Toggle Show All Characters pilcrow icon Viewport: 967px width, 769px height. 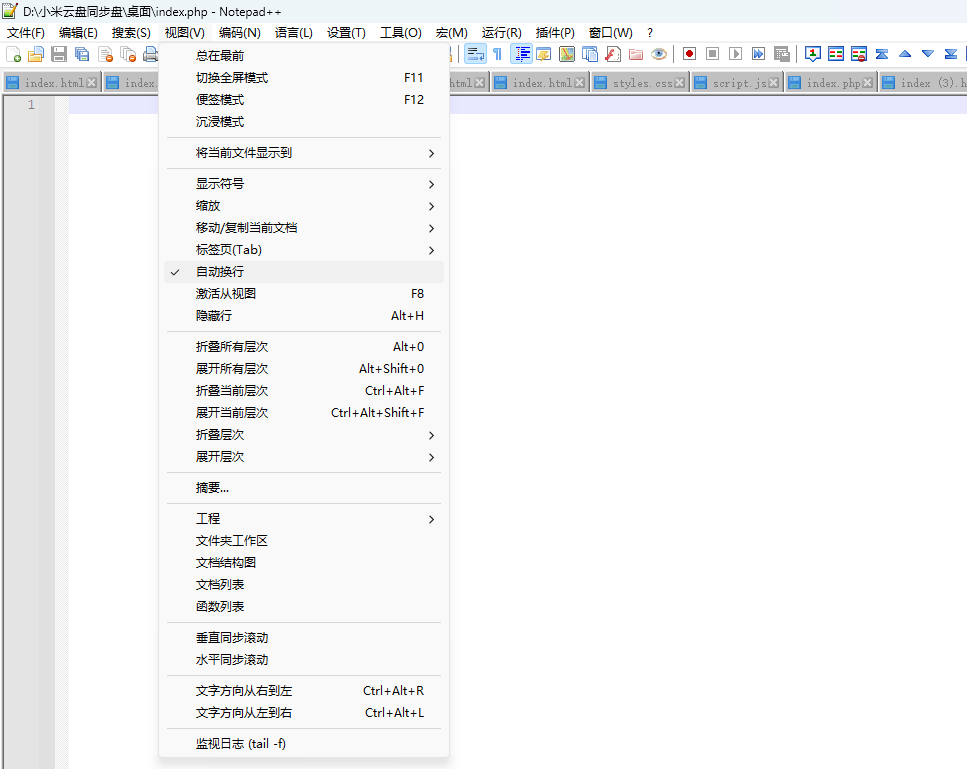[496, 55]
